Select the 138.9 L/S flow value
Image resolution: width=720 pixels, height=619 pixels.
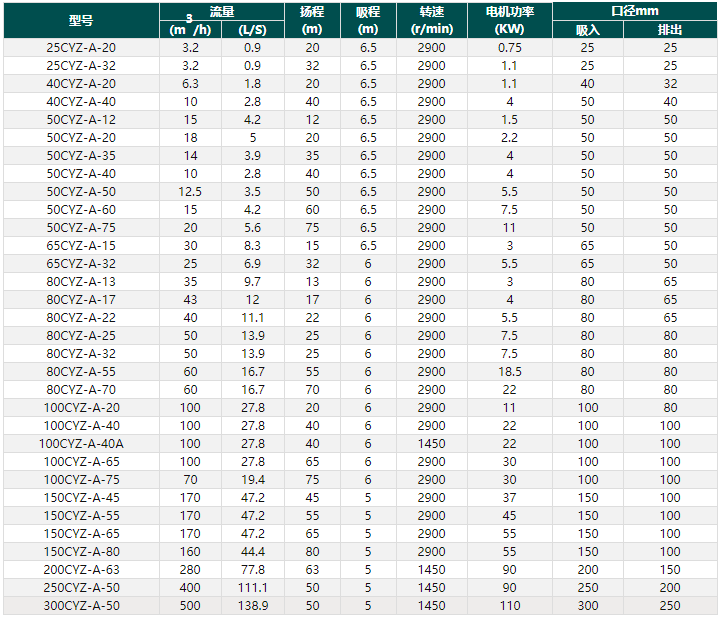[251, 605]
